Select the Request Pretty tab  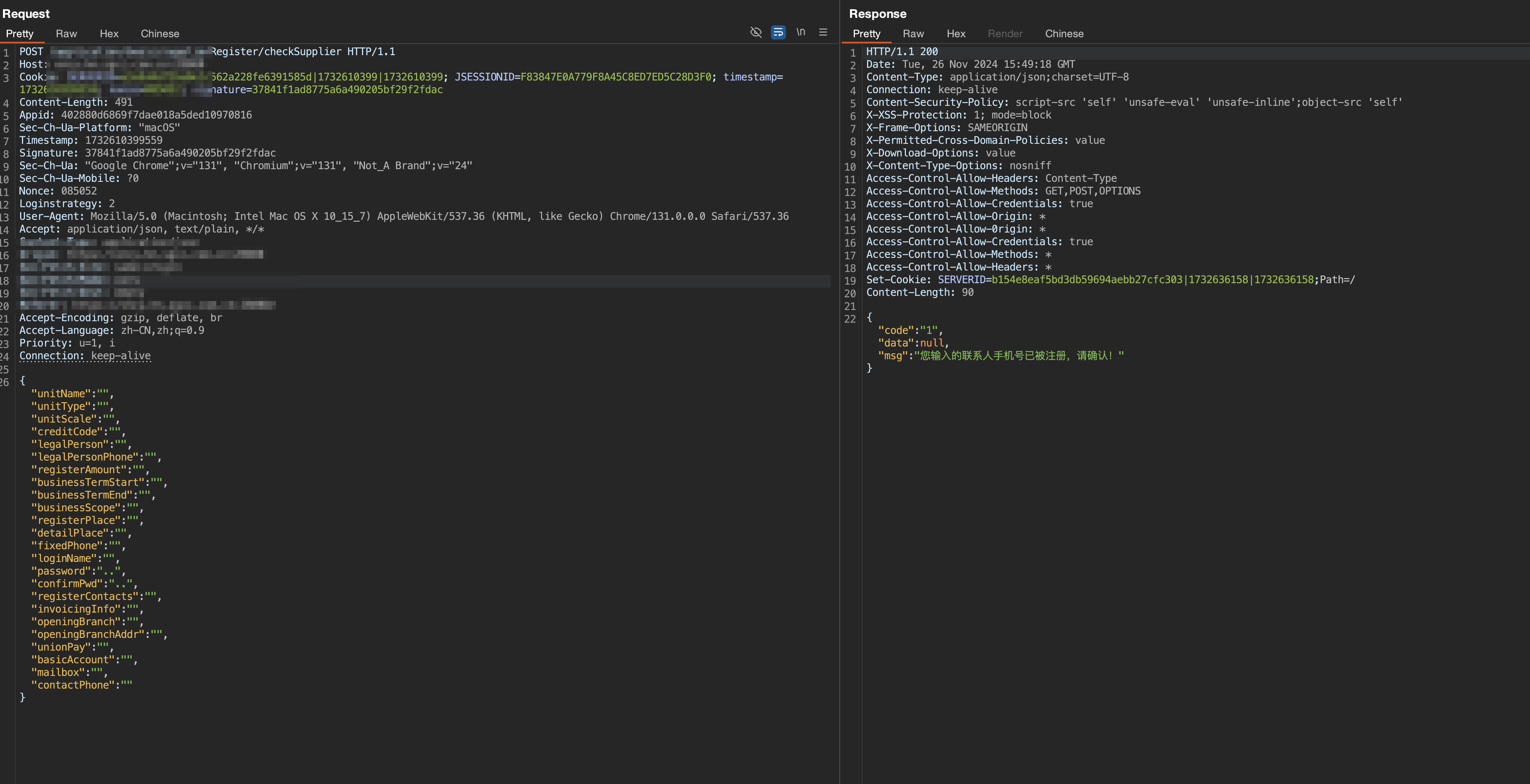click(20, 34)
